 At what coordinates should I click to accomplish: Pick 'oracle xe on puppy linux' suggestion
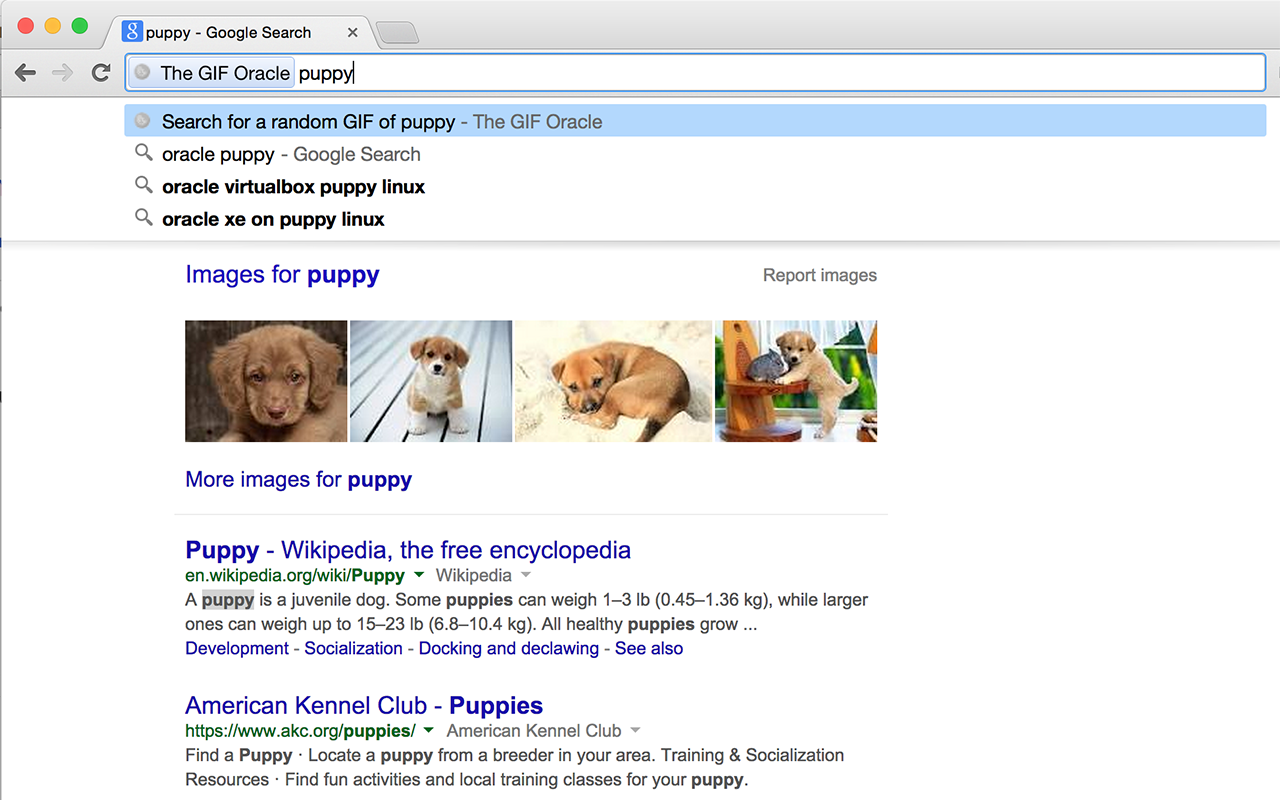(x=695, y=218)
